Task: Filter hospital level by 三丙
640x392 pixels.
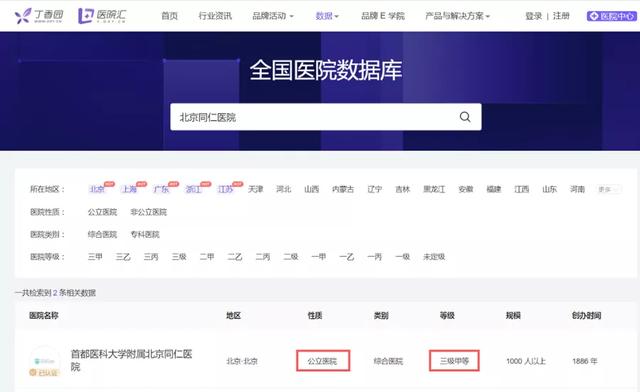Action: [x=151, y=257]
